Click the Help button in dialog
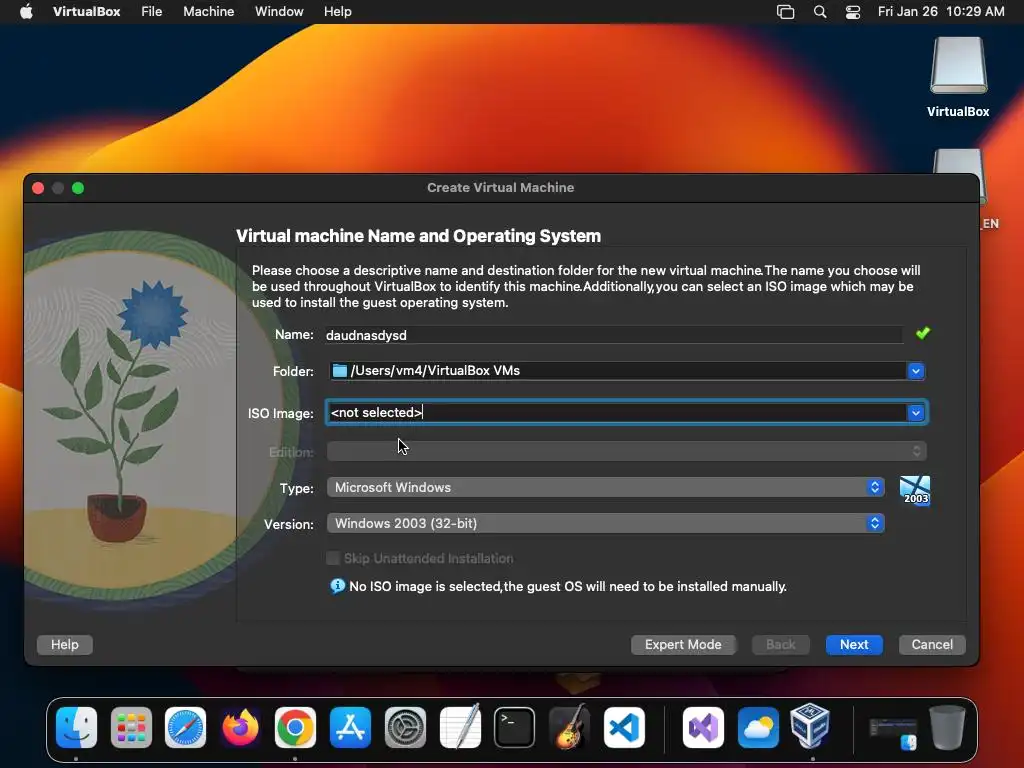 coord(65,645)
